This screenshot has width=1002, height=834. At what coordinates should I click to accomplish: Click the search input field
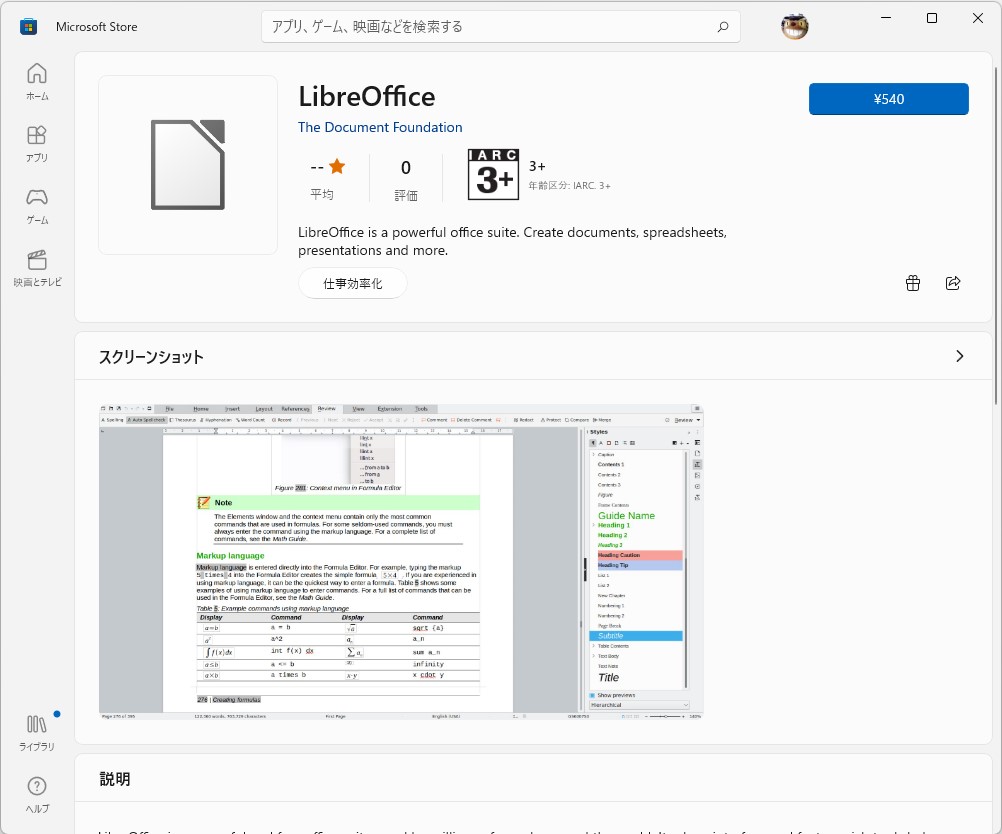[x=501, y=27]
